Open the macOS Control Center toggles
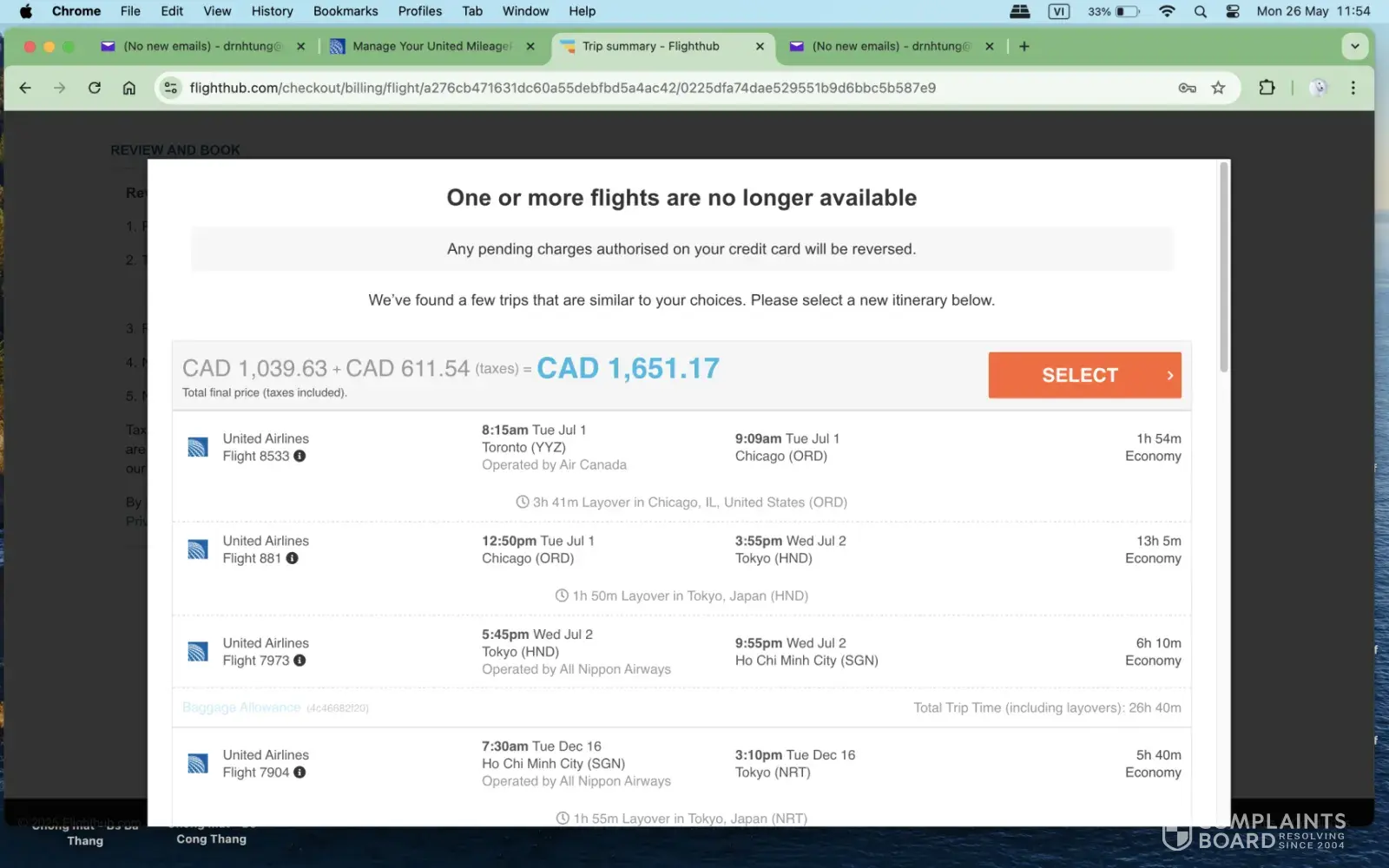Viewport: 1389px width, 868px height. (x=1233, y=11)
